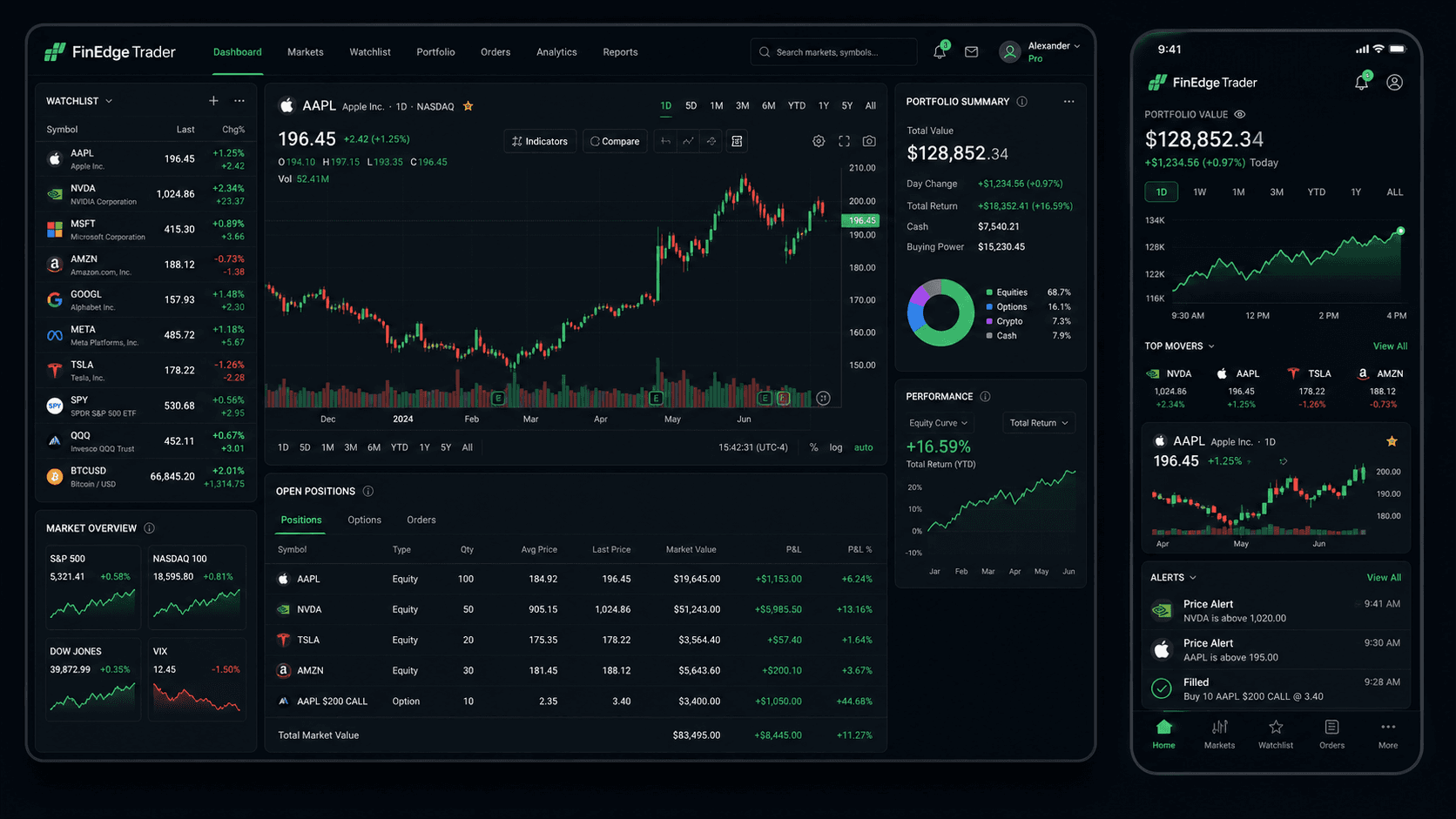The image size is (1456, 819).
Task: Toggle log scale on chart
Action: (836, 447)
